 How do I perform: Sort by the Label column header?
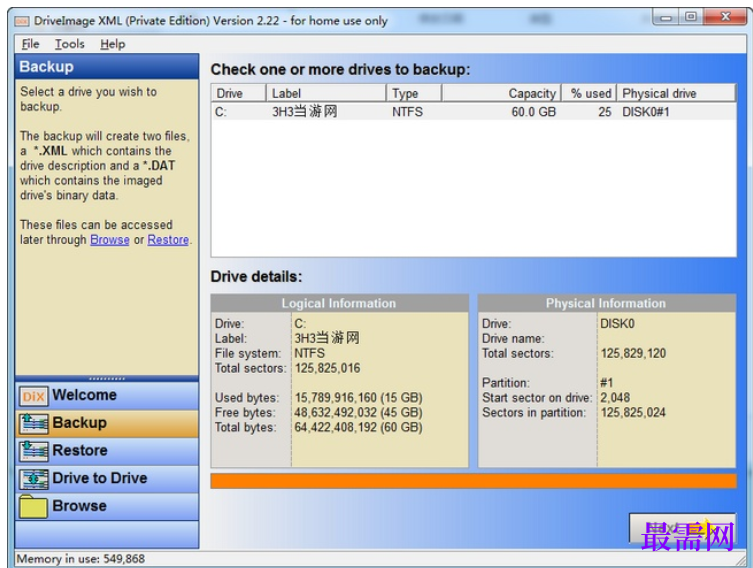click(x=326, y=93)
